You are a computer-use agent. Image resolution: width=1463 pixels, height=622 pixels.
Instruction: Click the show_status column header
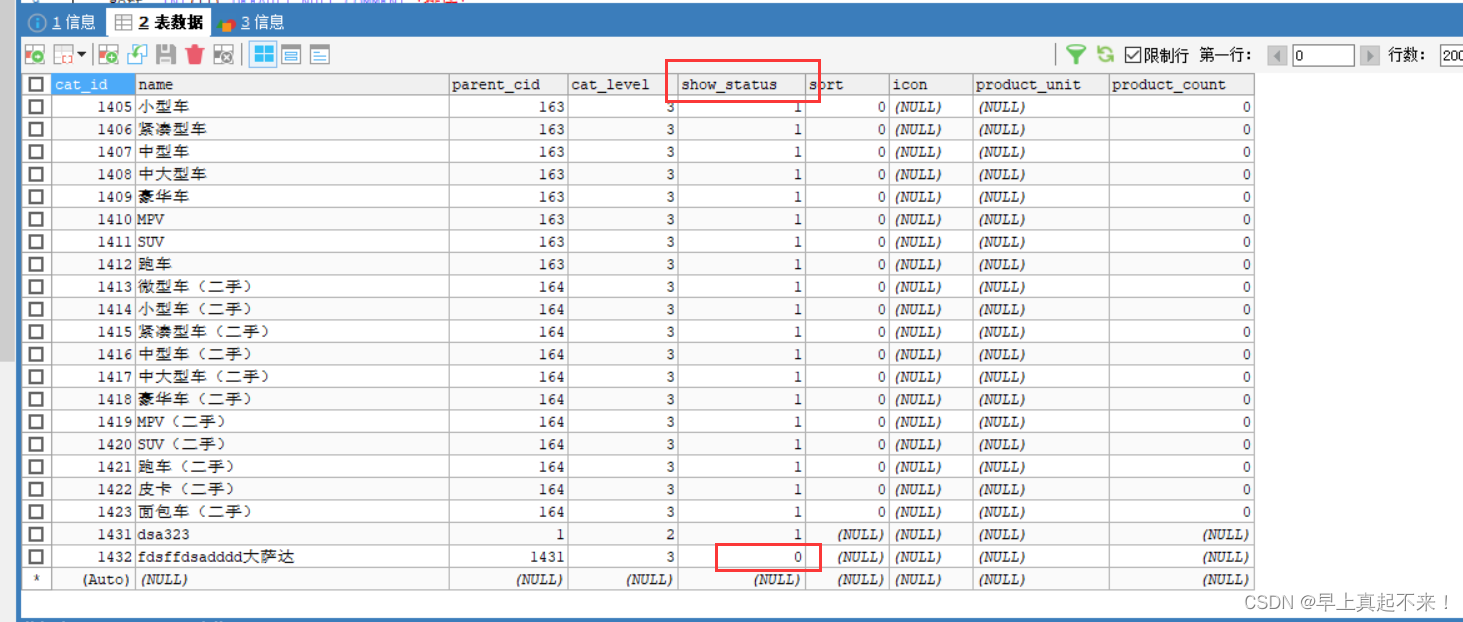click(741, 85)
